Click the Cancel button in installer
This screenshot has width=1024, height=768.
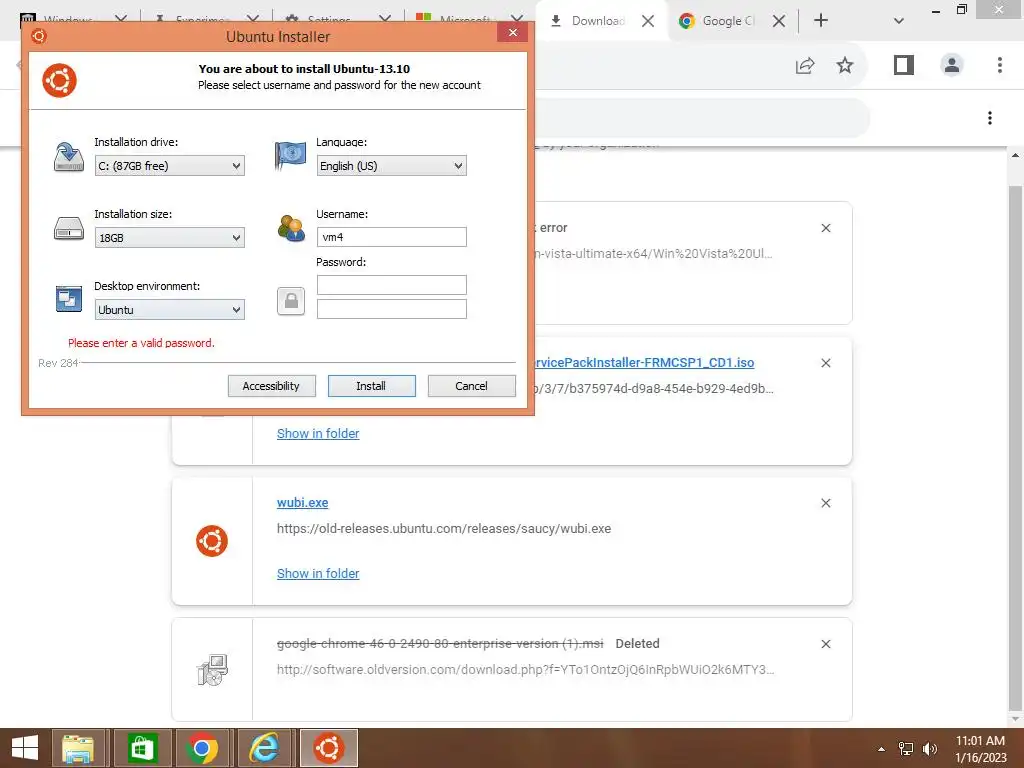472,386
